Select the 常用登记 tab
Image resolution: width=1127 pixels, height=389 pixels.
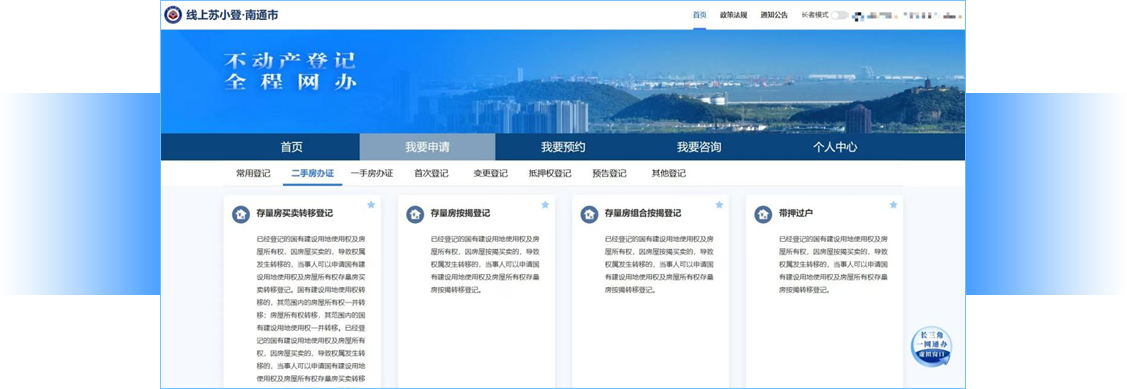tap(253, 173)
